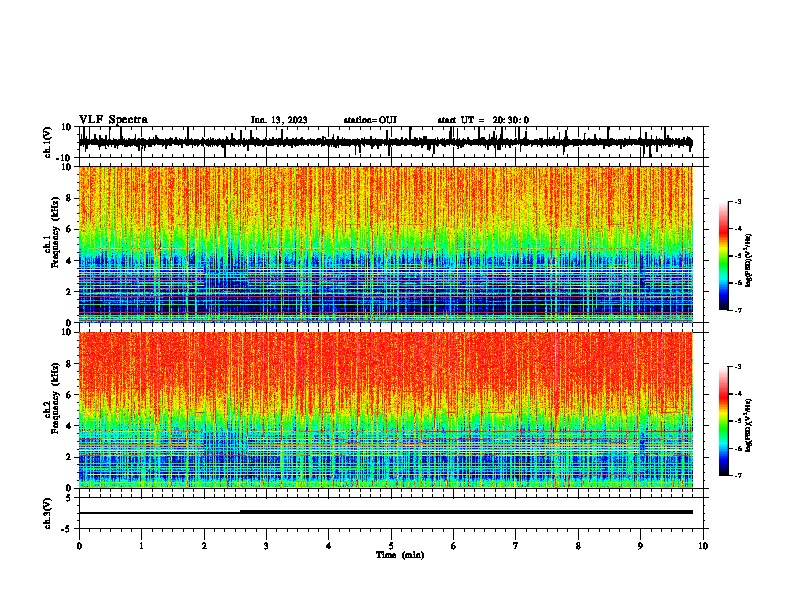Select the start UT = 20:30: 0 text
Viewport: 792px width, 612px height.
pyautogui.click(x=483, y=120)
